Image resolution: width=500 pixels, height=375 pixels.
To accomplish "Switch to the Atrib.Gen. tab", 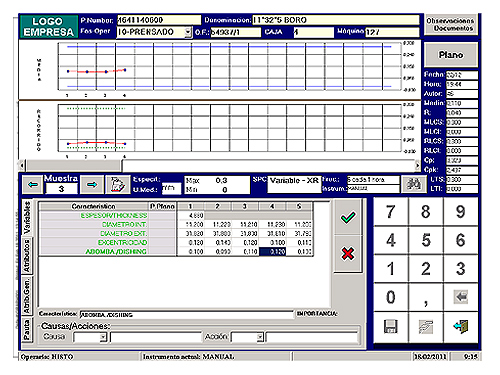I will [x=27, y=296].
